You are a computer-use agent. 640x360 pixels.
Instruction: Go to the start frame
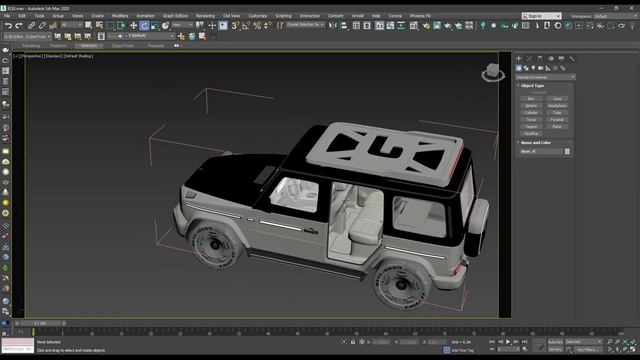click(x=492, y=342)
